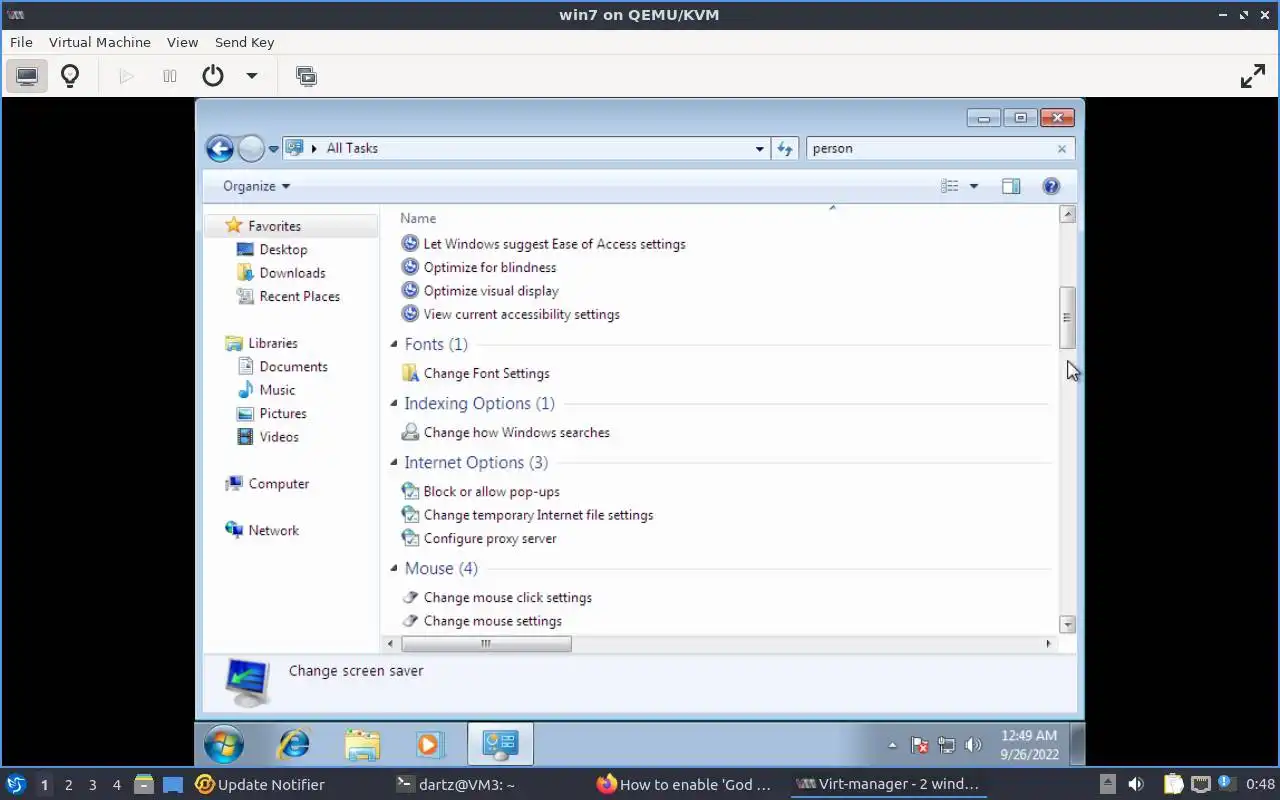This screenshot has height=800, width=1280.
Task: Clear the search box text
Action: pos(1062,149)
